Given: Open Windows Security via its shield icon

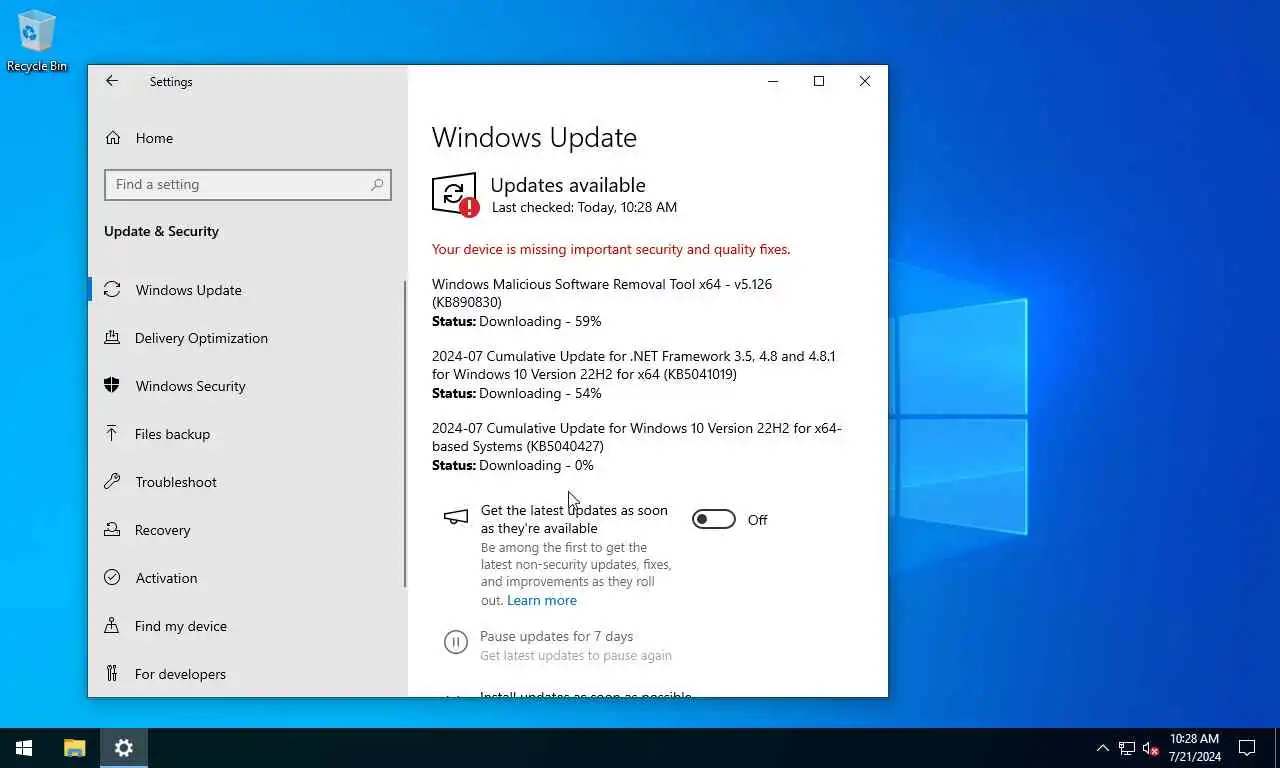Looking at the screenshot, I should click(x=112, y=386).
